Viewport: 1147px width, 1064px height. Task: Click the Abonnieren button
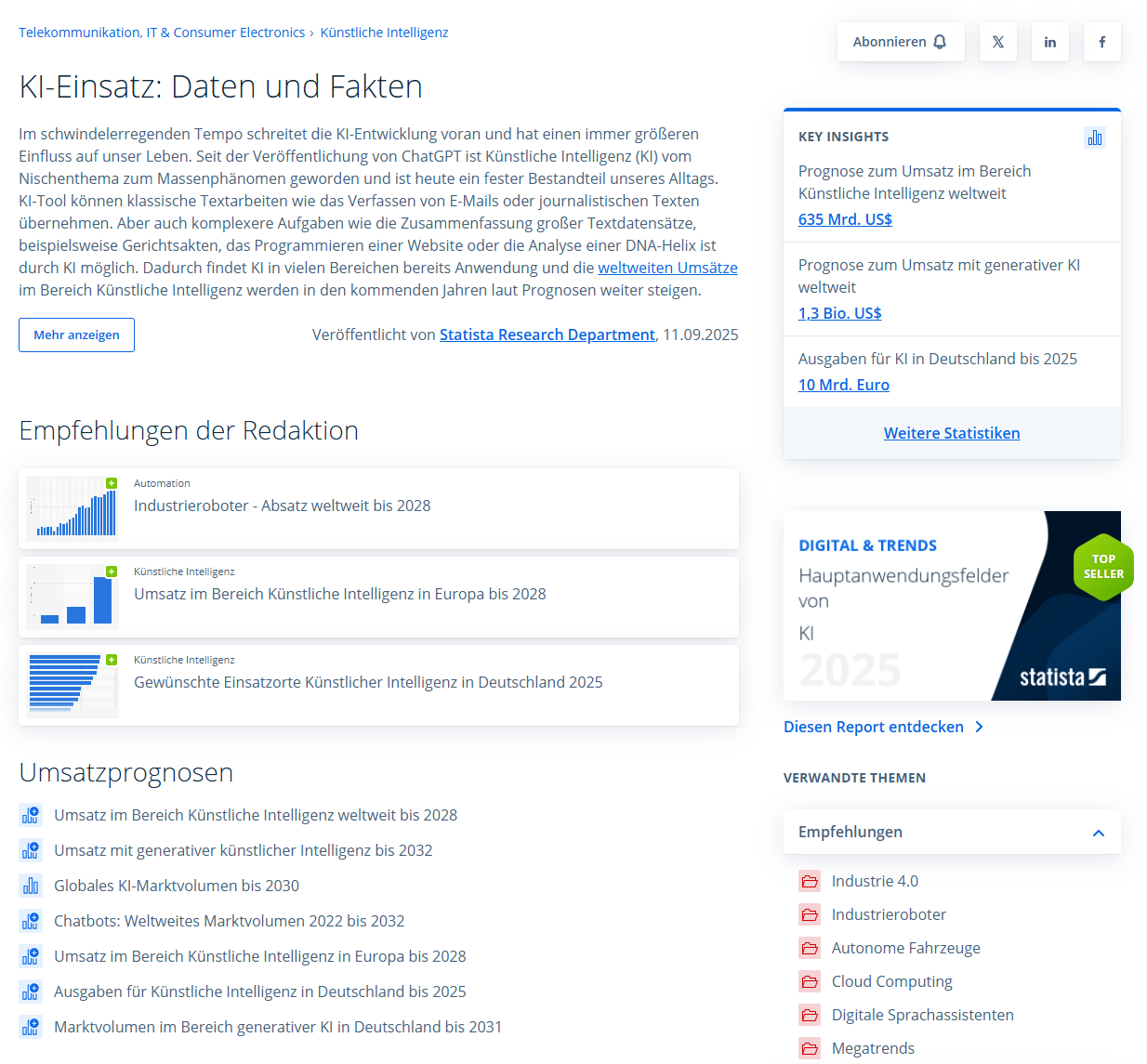[x=900, y=42]
